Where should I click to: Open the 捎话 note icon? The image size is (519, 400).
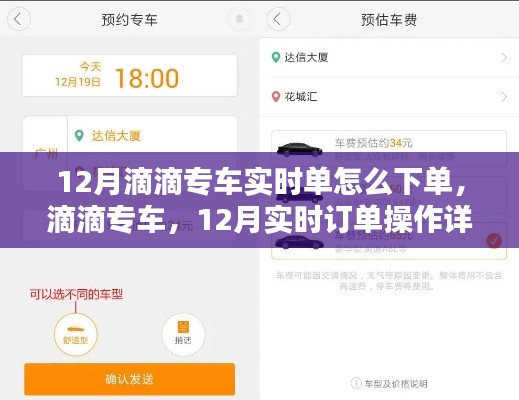[183, 334]
